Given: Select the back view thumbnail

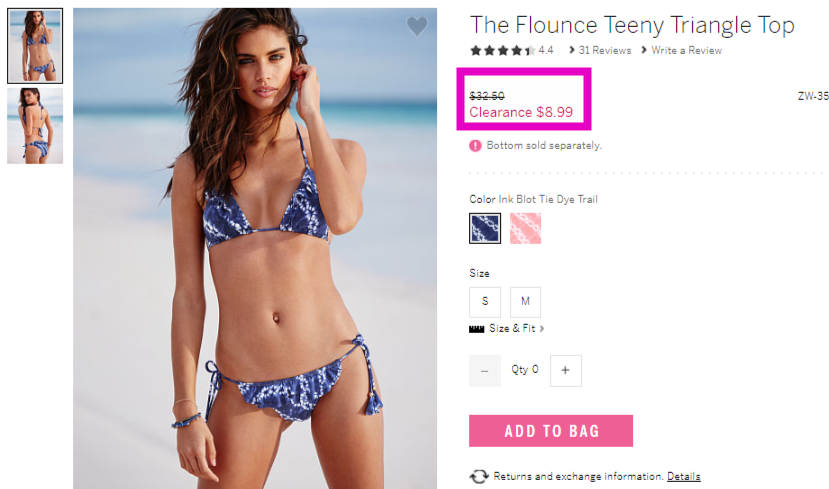Looking at the screenshot, I should [x=35, y=126].
